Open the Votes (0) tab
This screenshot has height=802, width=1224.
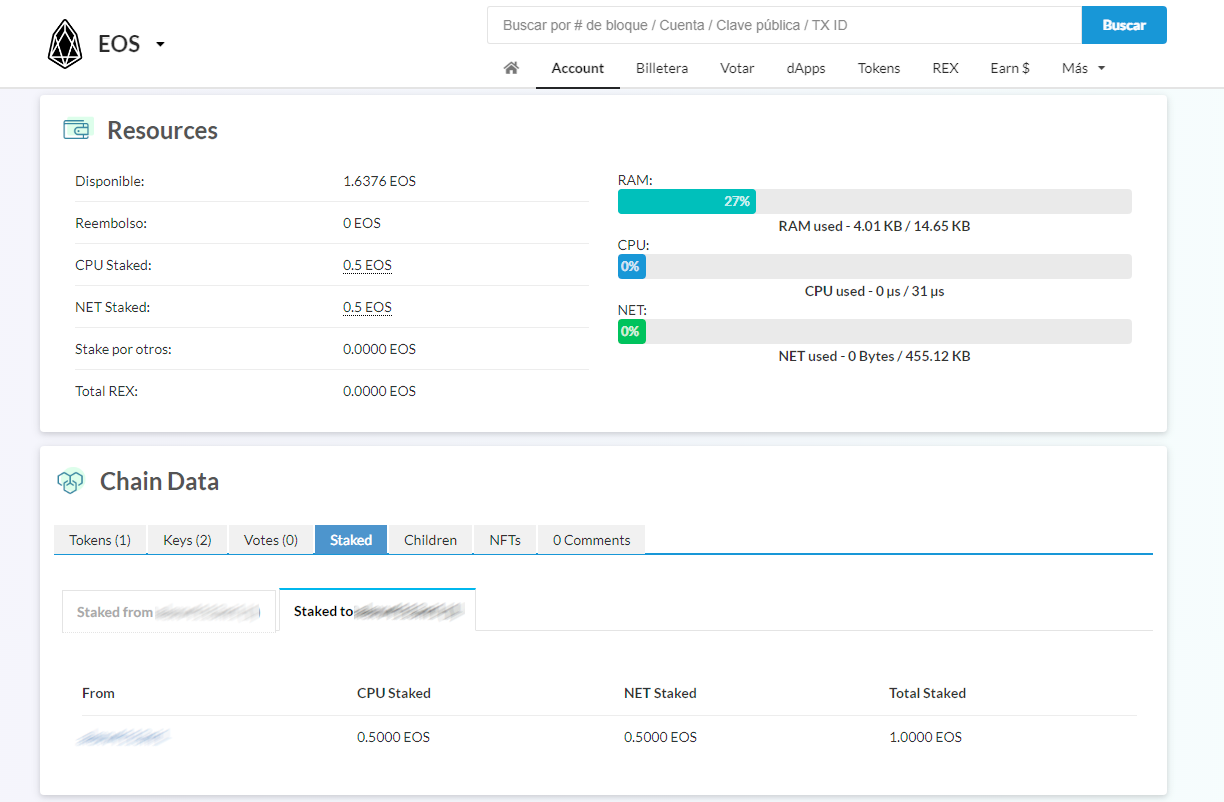point(271,539)
